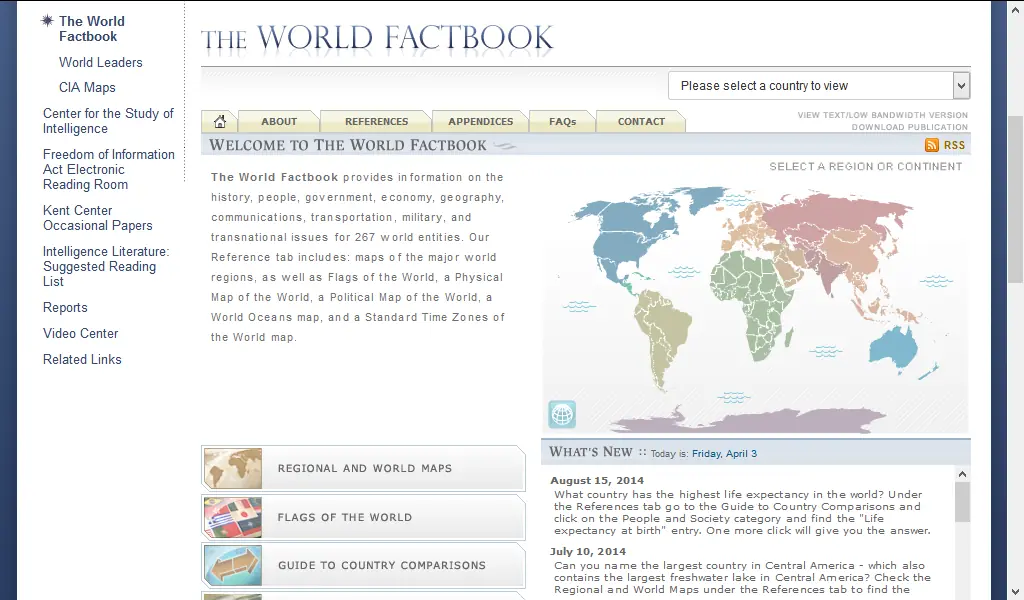Click 'Select a Region or Continent' label
Image resolution: width=1024 pixels, height=600 pixels.
pos(865,166)
